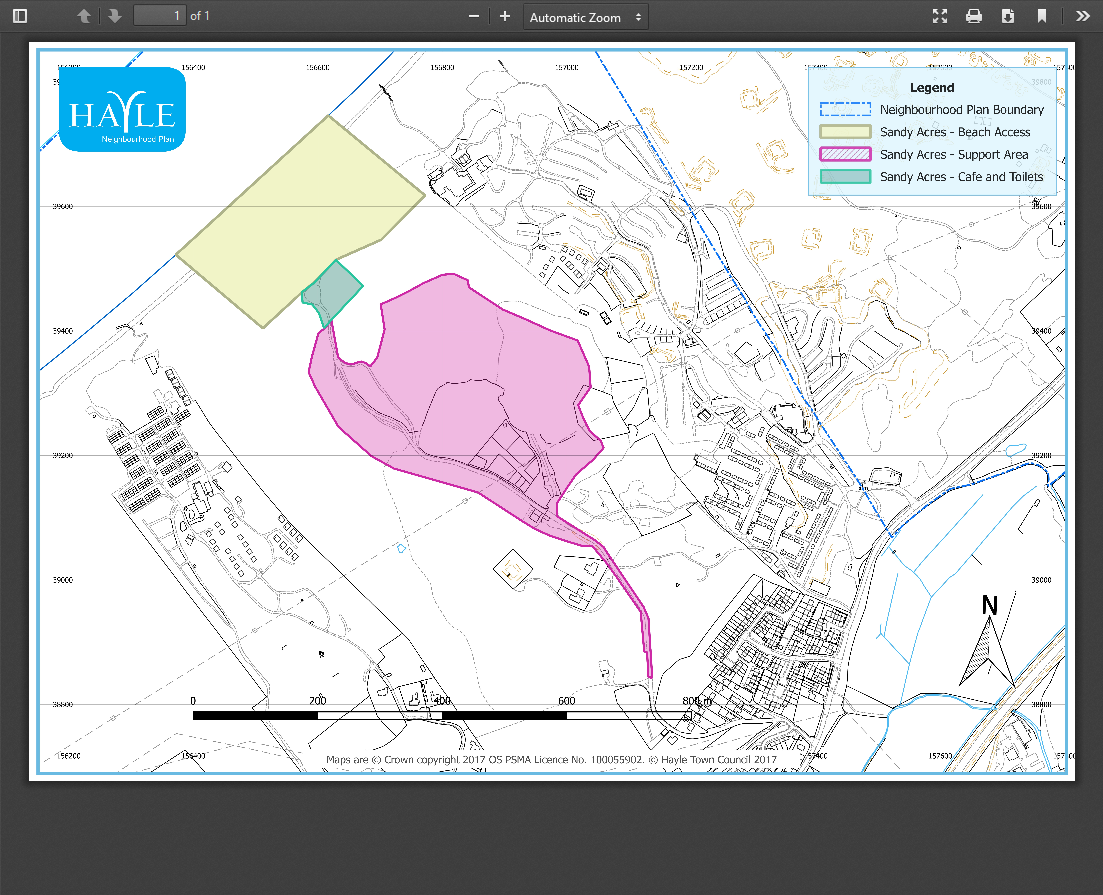Viewport: 1103px width, 895px height.
Task: Click the Hayle Neighbourhood Plan logo
Action: [x=123, y=110]
